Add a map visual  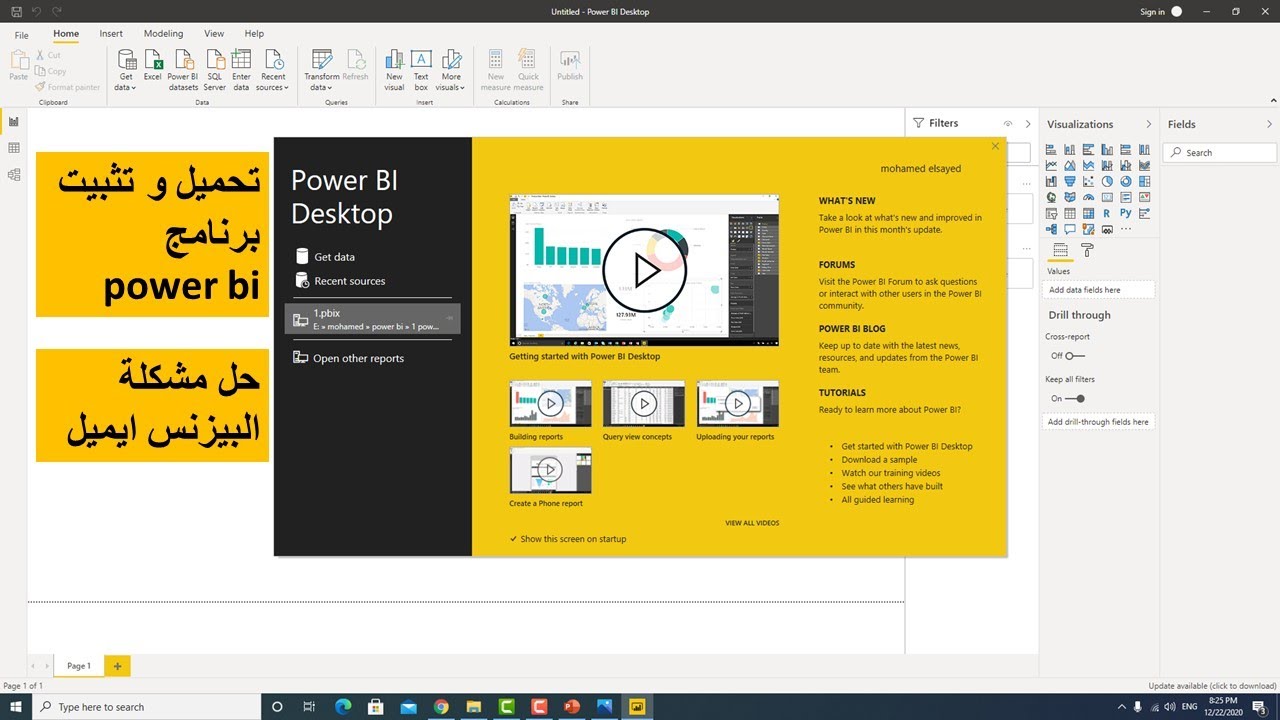[1051, 197]
